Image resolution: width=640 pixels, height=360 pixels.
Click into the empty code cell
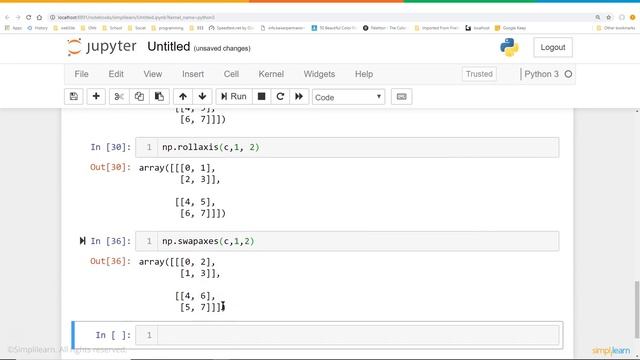coord(358,335)
